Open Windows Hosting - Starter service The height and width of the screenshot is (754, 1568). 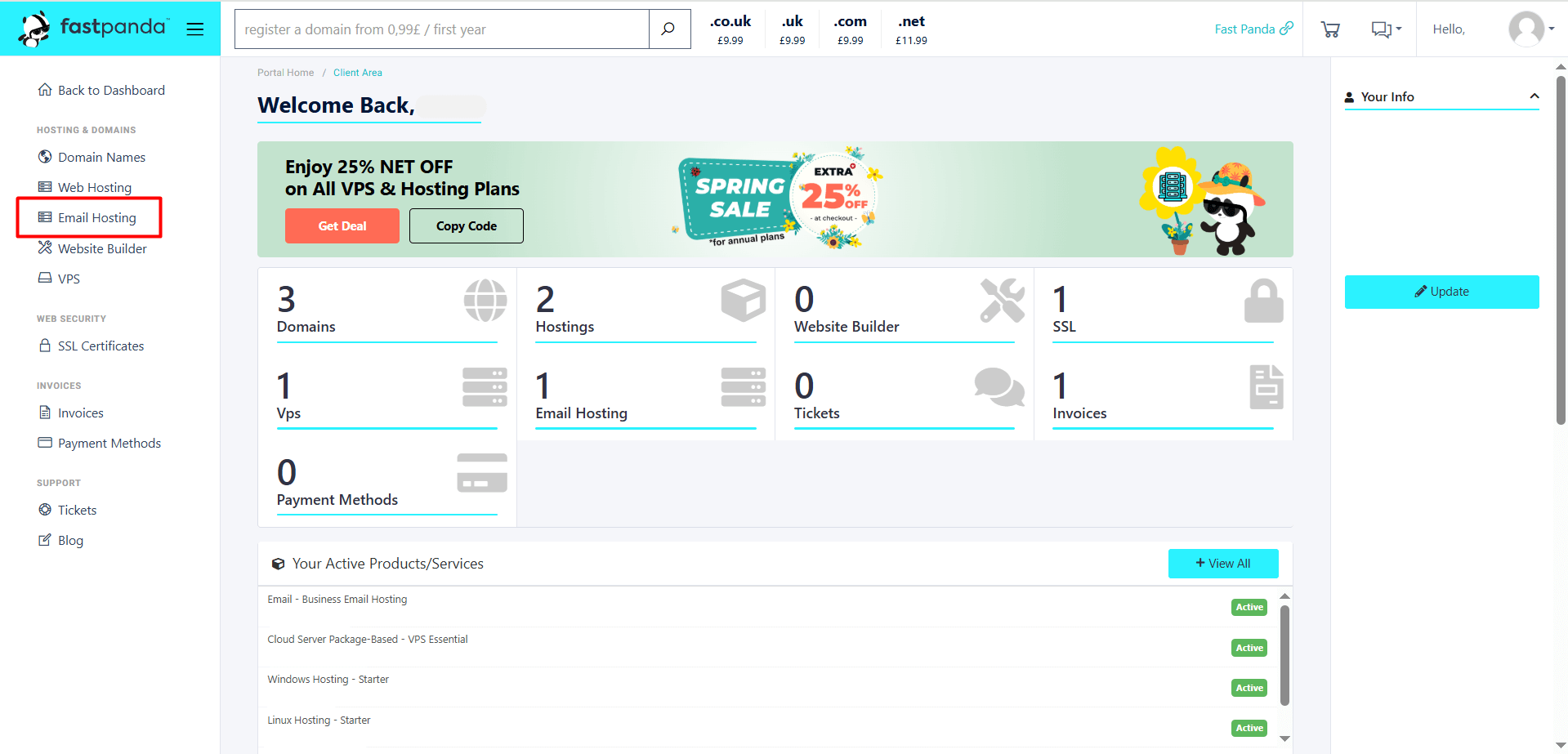328,679
